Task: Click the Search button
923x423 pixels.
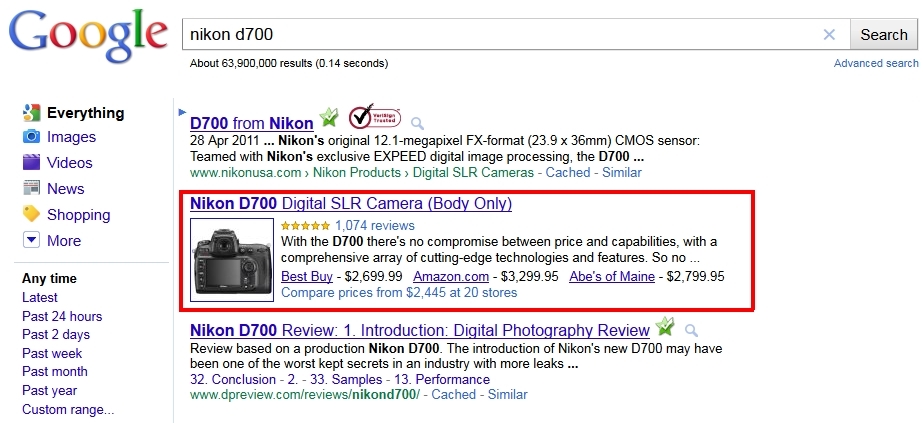Action: [883, 35]
